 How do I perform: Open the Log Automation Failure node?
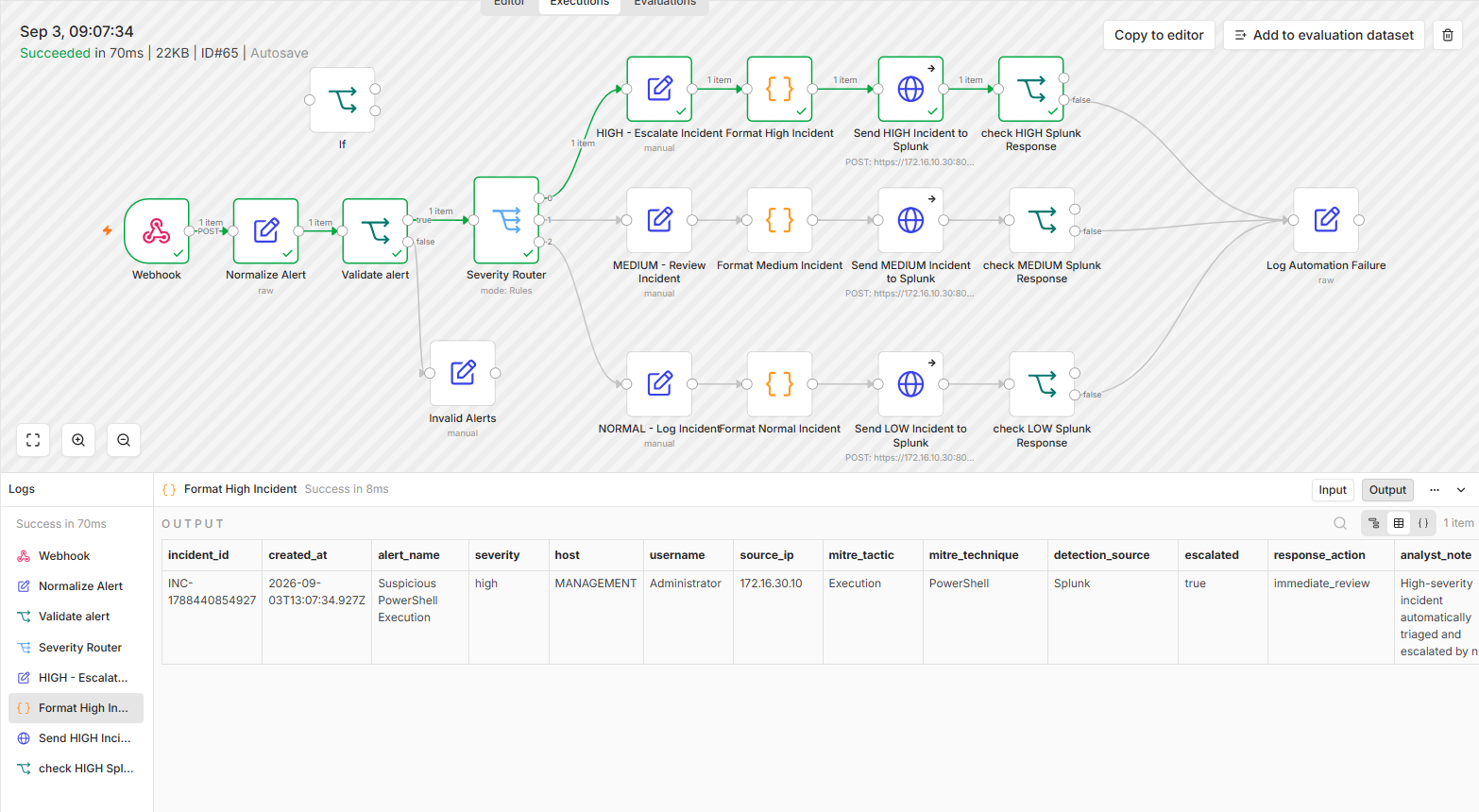pos(1326,220)
